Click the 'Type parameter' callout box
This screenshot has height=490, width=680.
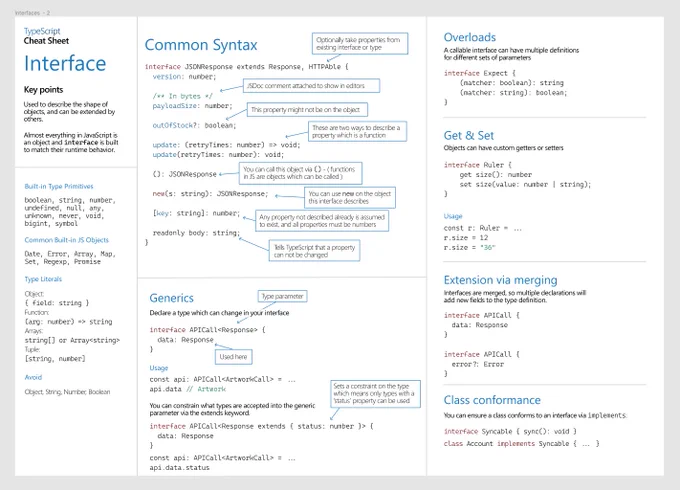point(282,296)
